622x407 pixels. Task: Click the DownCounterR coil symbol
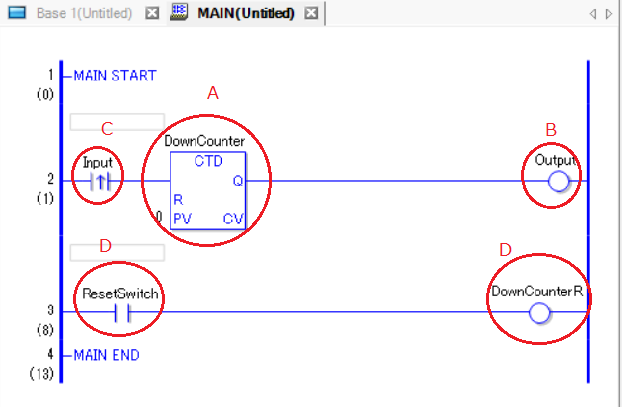539,313
